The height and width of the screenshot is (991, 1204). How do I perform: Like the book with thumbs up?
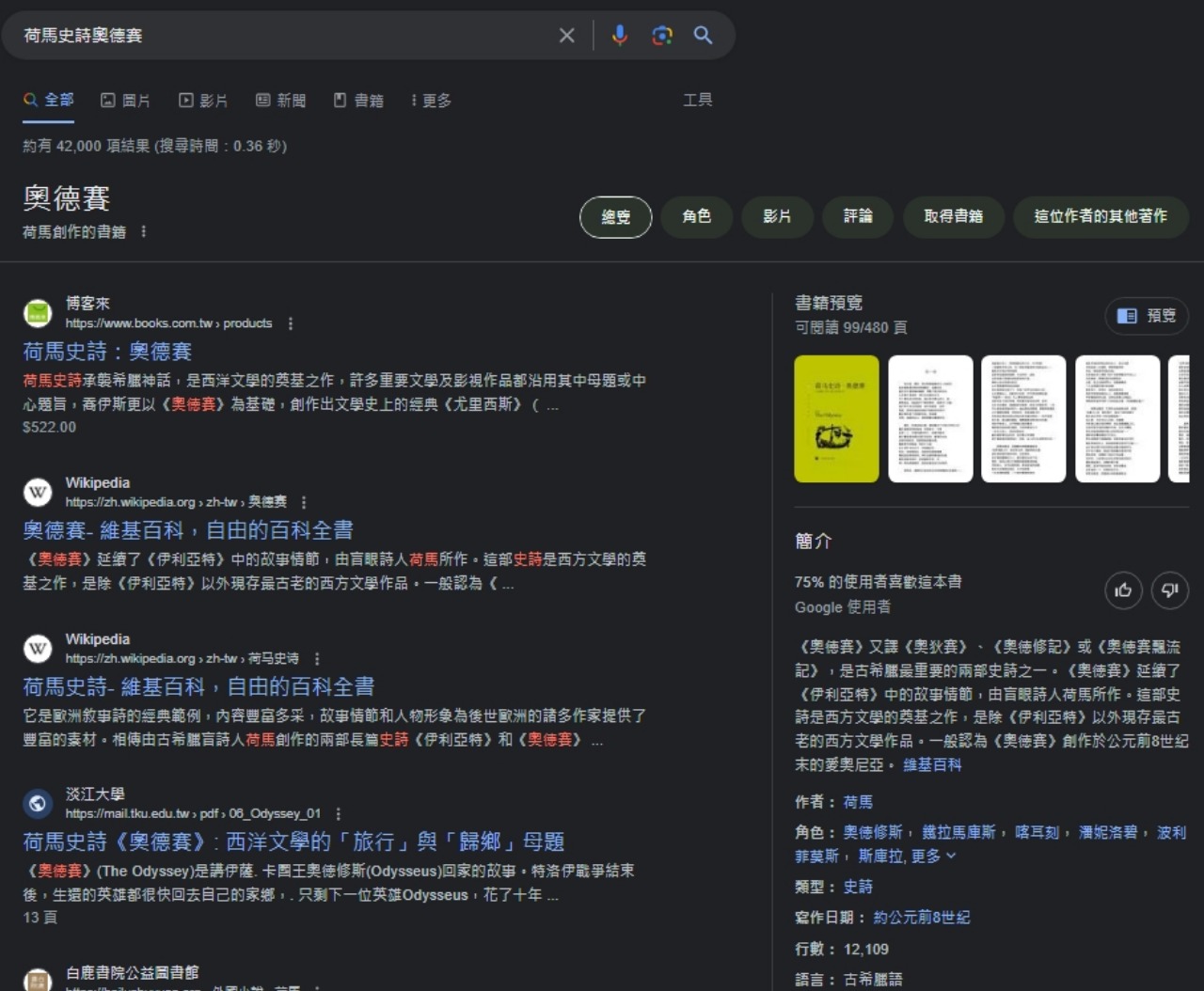1123,590
